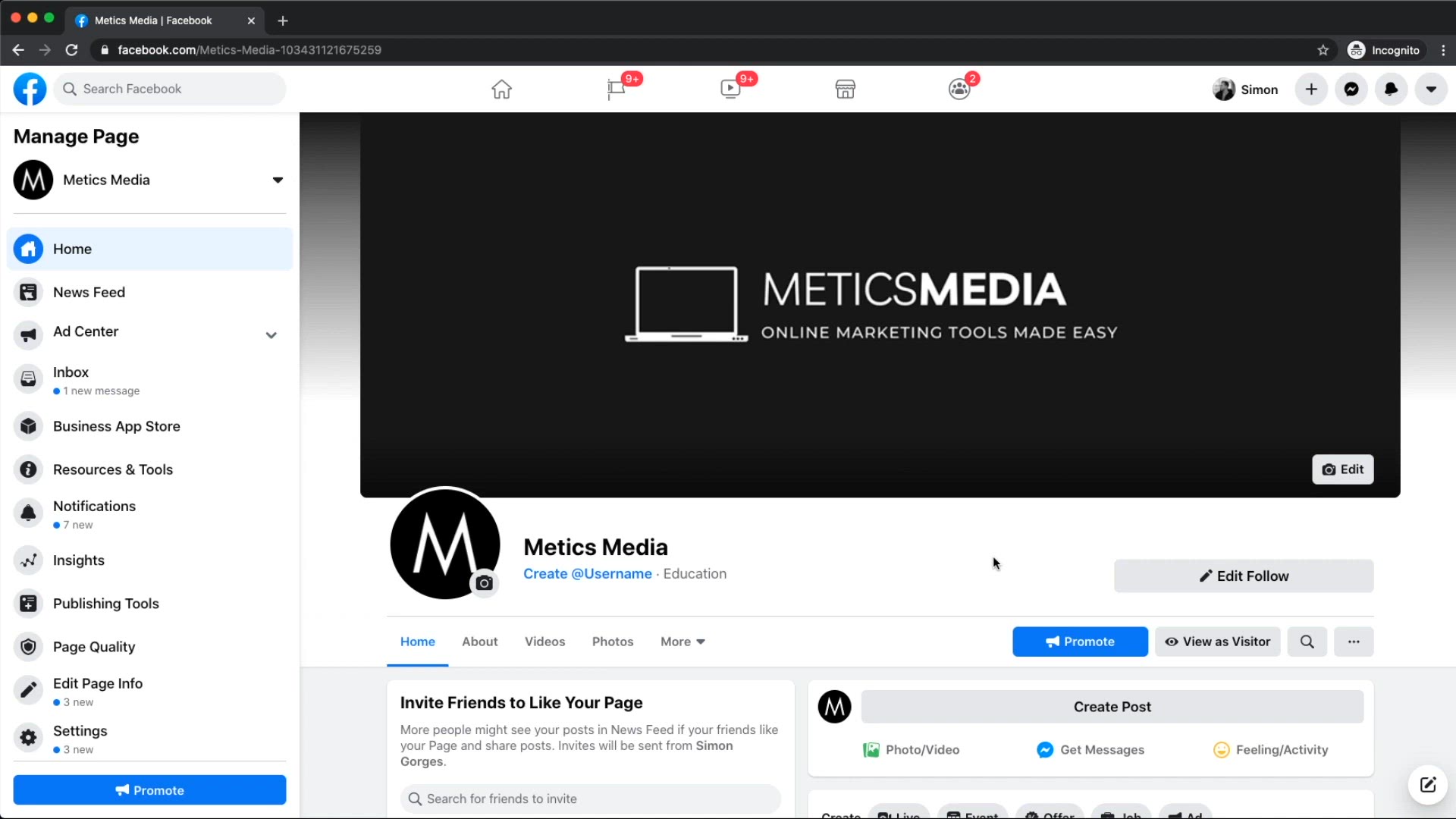
Task: Open Settings in sidebar
Action: 149,739
